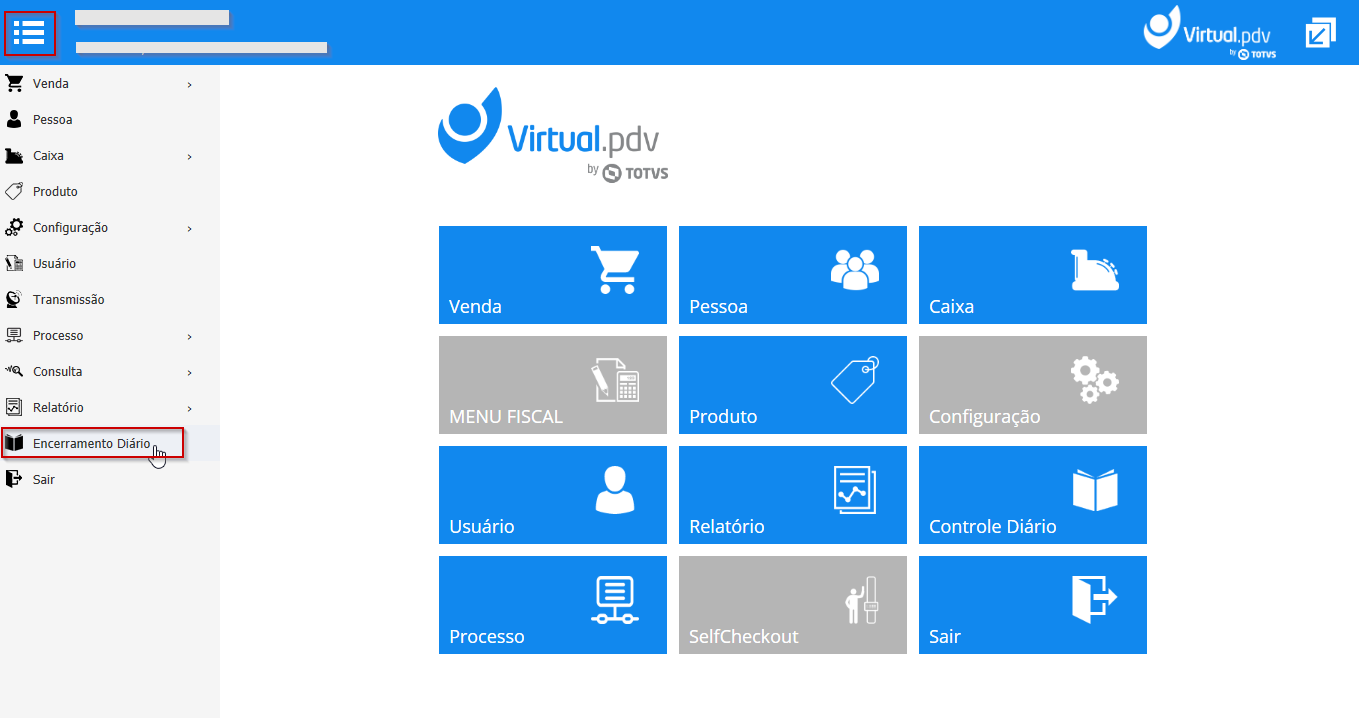Click the large Virtual.pdv by TOTVS logo
The image size is (1359, 718).
553,135
